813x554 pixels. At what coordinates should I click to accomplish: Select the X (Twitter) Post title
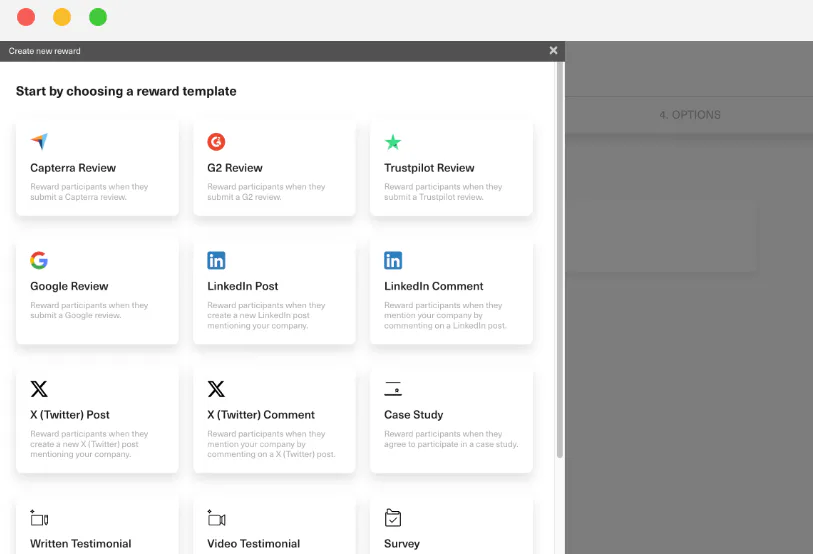(x=69, y=415)
